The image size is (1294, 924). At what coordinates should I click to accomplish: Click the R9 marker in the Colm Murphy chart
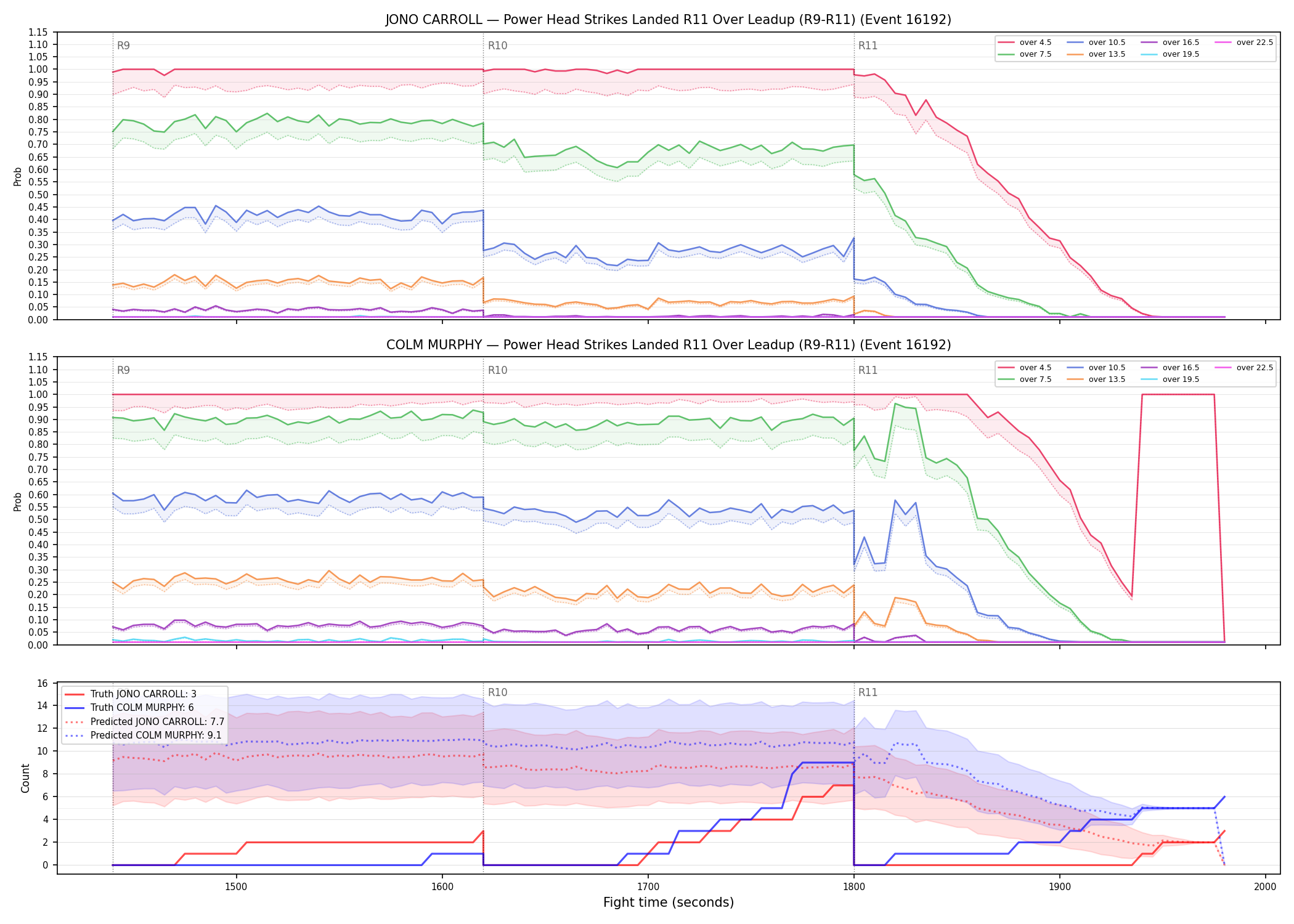(x=123, y=370)
